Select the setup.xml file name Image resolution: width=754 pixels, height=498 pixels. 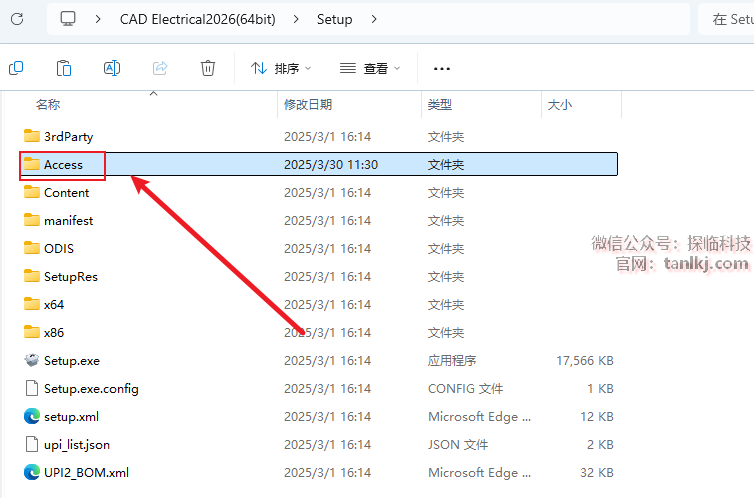point(71,416)
